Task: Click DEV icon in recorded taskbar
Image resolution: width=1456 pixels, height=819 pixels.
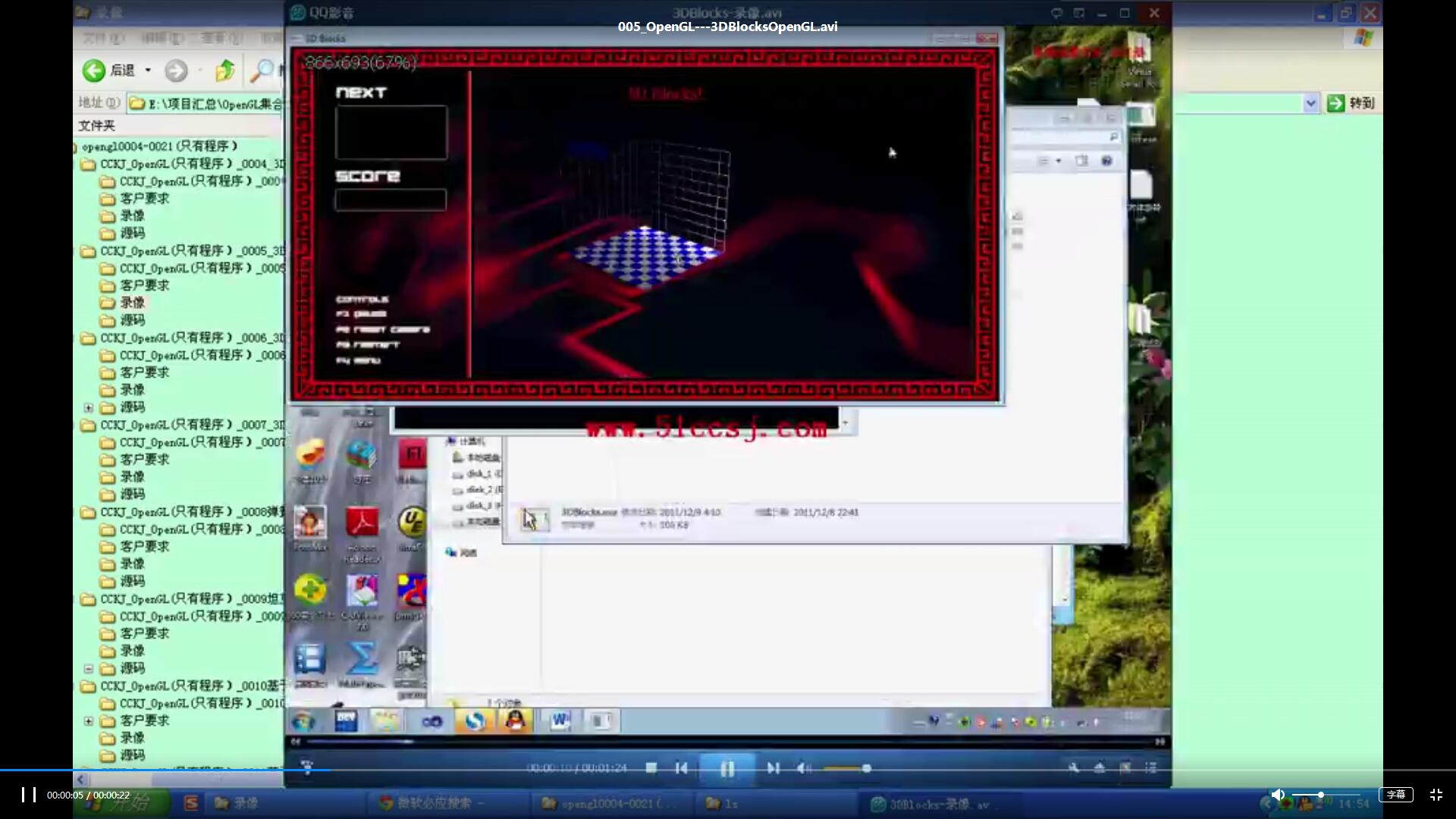Action: (x=346, y=720)
